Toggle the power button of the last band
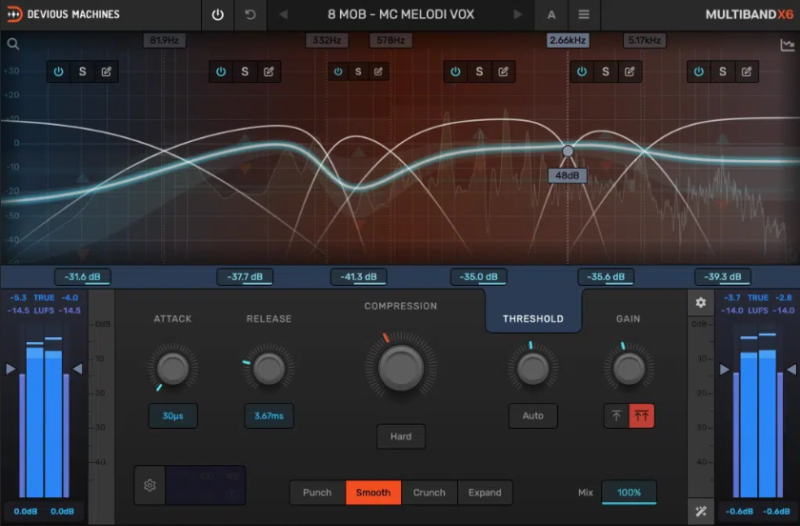The width and height of the screenshot is (800, 526). point(698,72)
